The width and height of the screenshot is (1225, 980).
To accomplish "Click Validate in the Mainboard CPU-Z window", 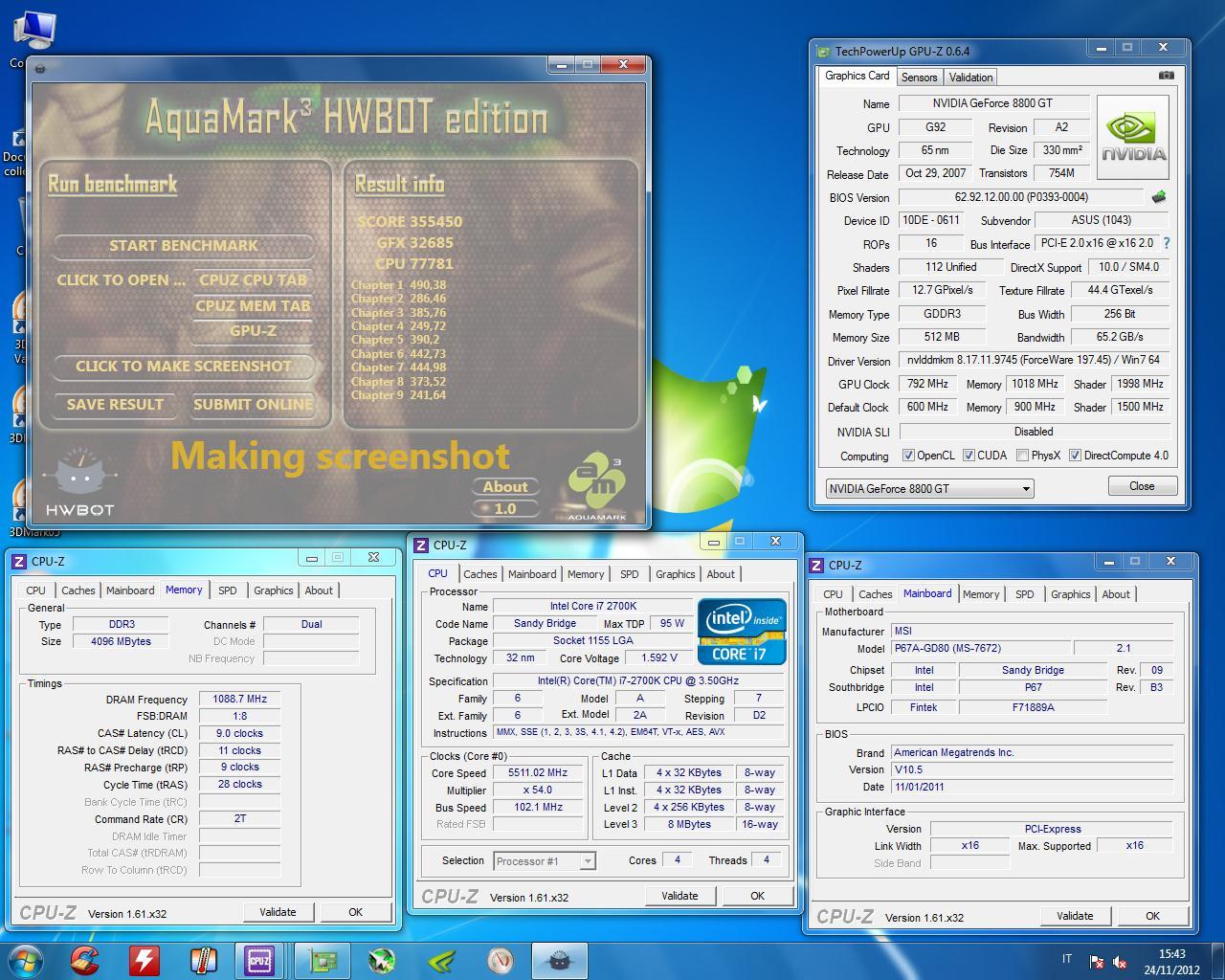I will [x=1075, y=916].
